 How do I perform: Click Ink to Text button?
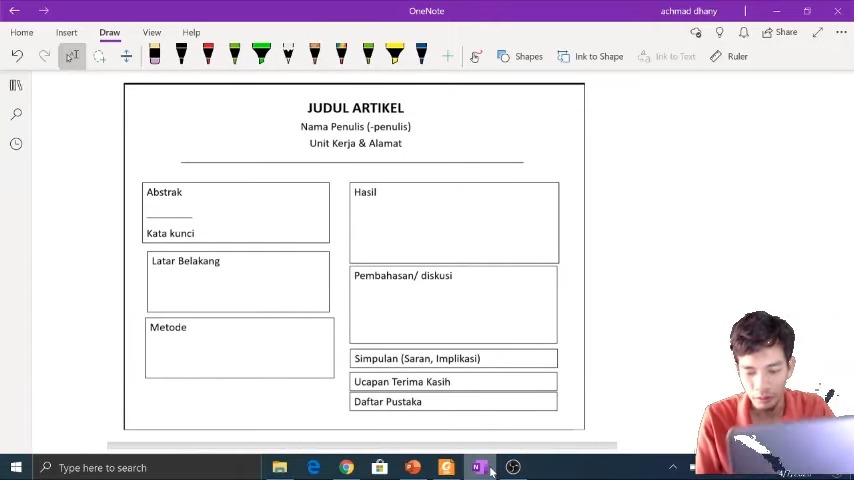pos(666,56)
